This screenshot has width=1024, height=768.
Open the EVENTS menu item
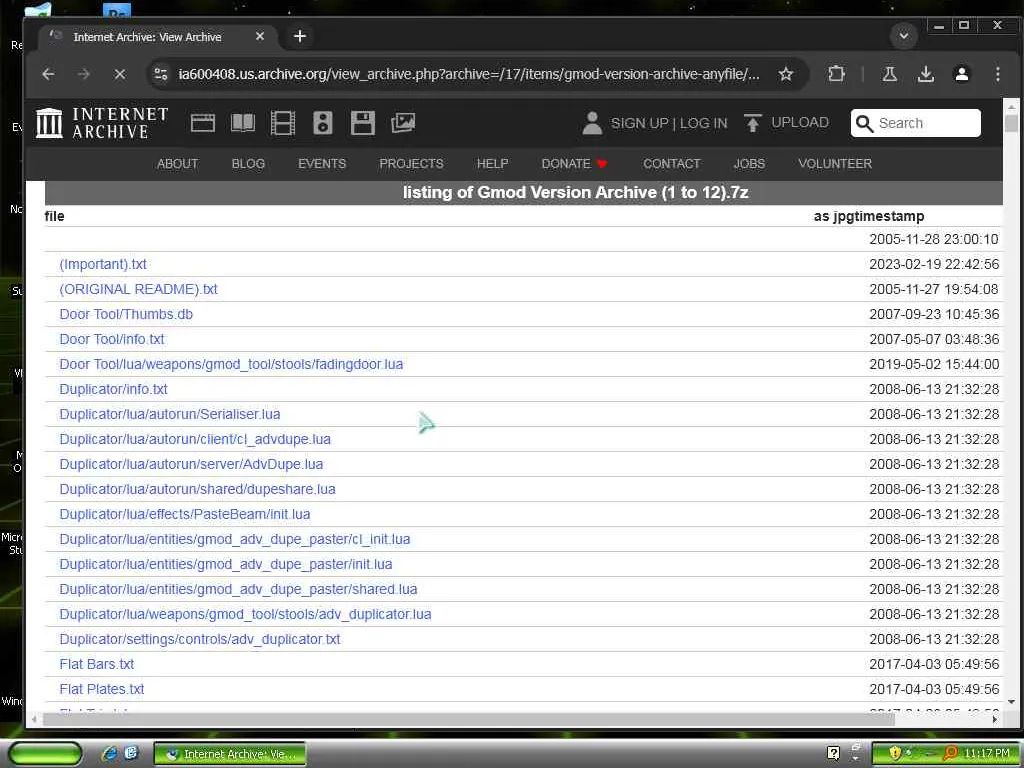[x=322, y=164]
